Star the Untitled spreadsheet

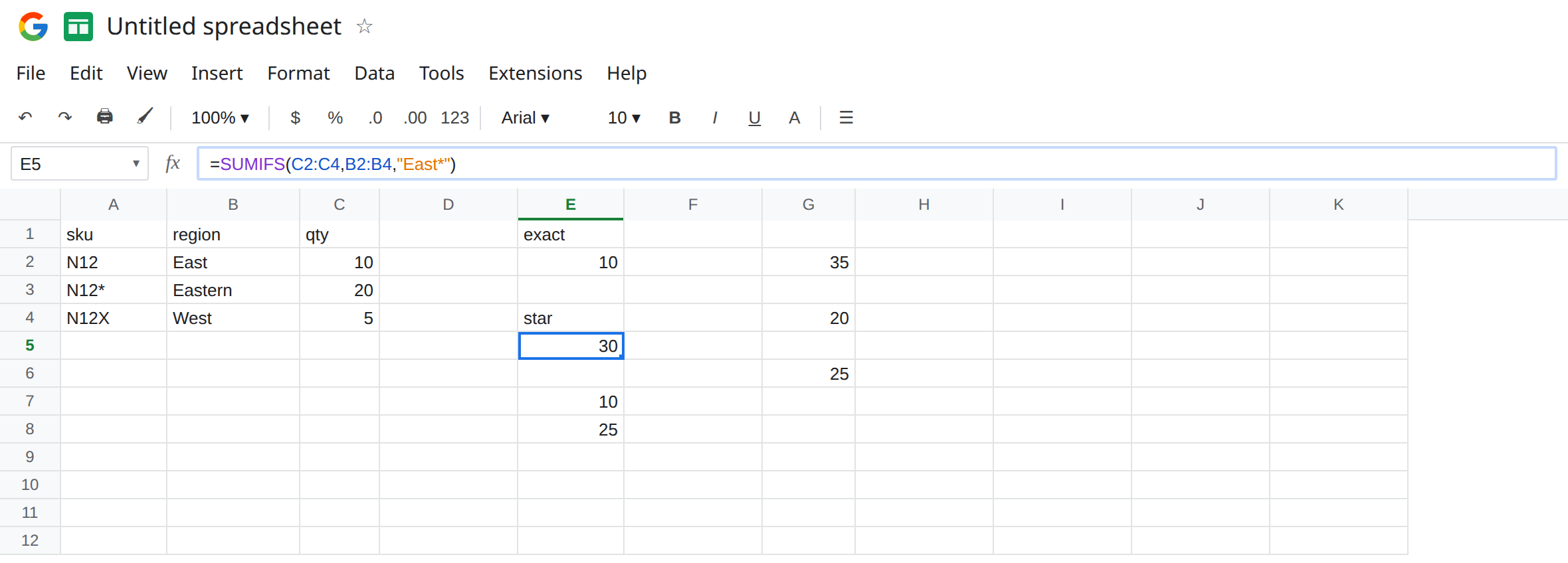click(x=364, y=27)
